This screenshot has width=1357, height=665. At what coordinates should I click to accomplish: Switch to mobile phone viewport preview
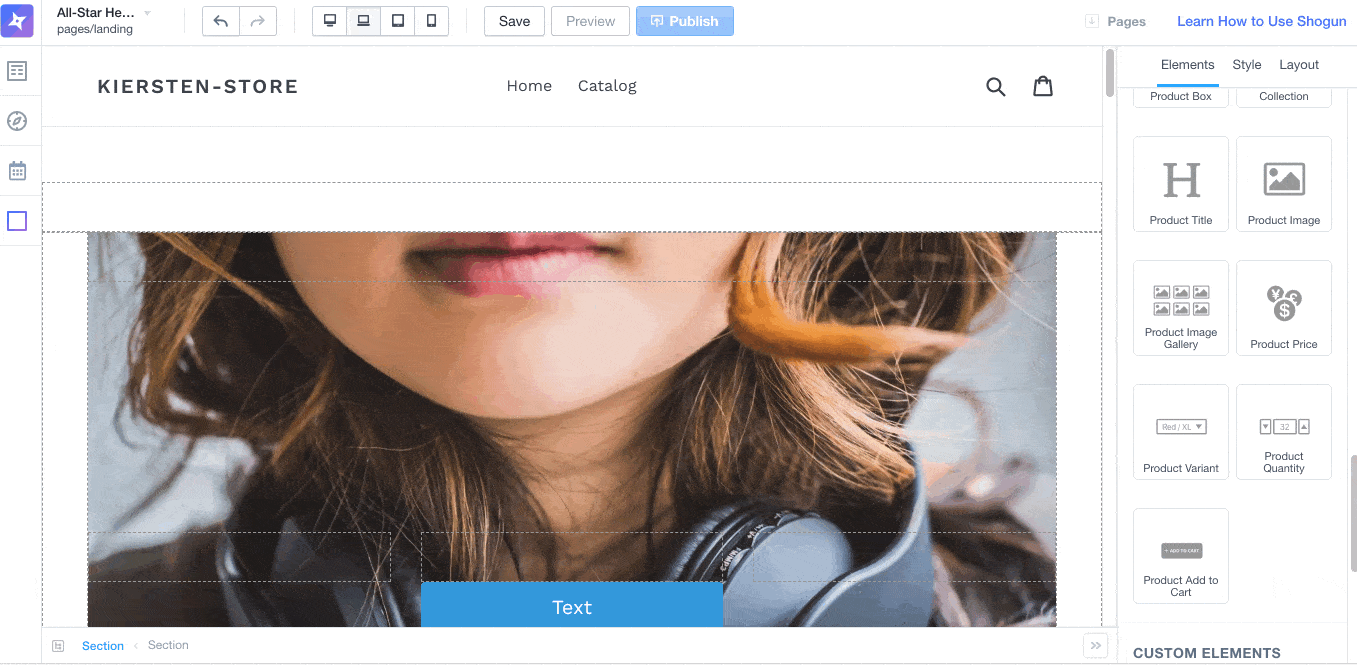click(431, 21)
